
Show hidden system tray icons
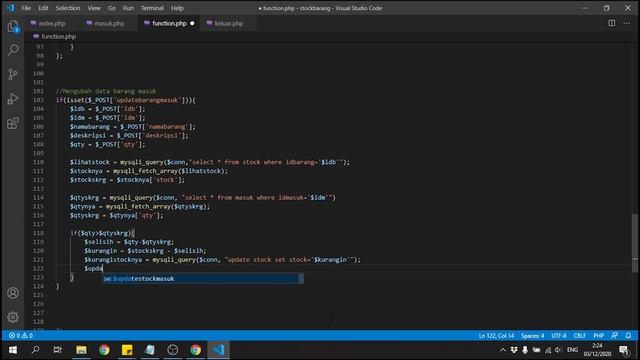[x=503, y=350]
